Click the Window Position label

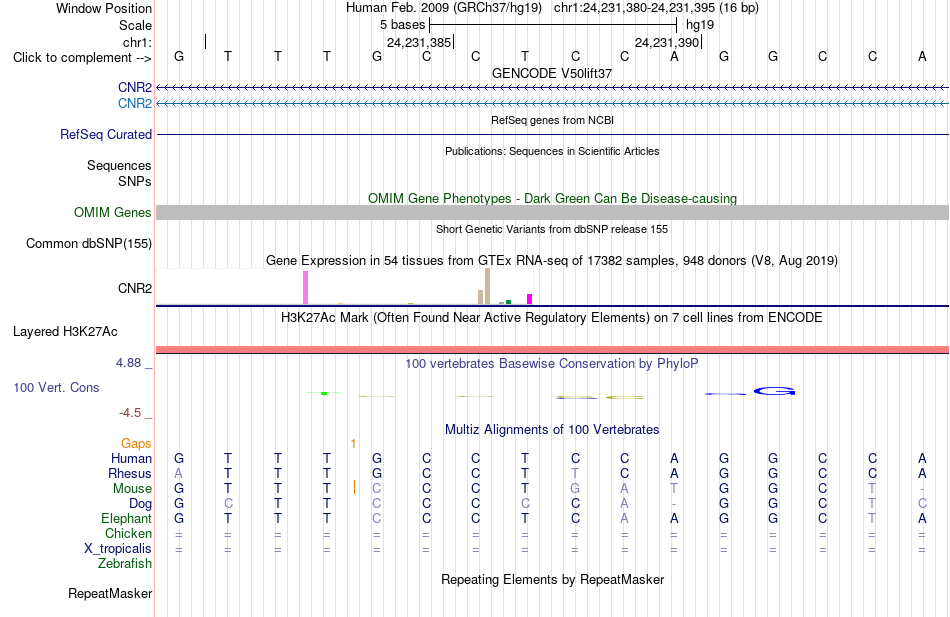point(104,8)
